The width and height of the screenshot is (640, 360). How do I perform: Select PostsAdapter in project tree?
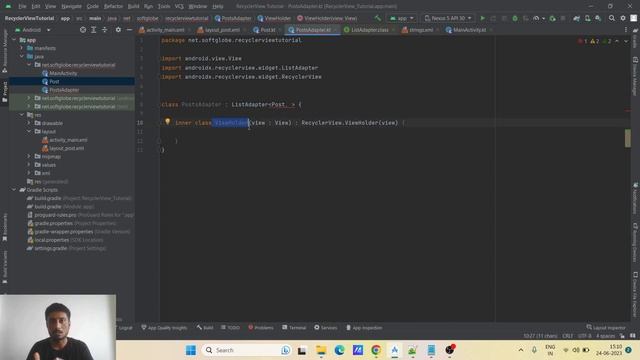click(64, 90)
